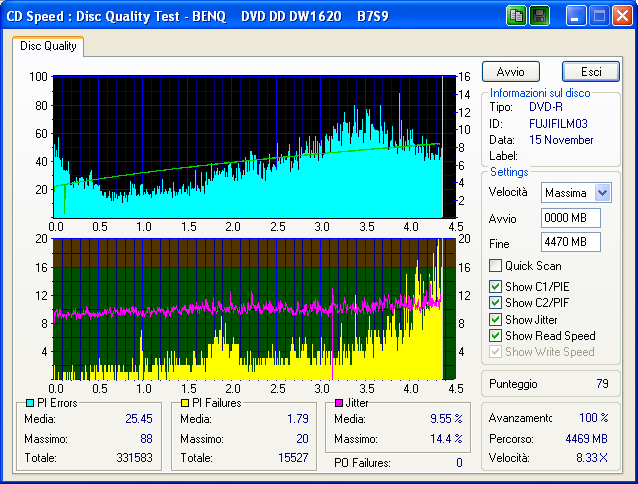This screenshot has width=638, height=484.
Task: Click the yellow PI Failures legend swatch
Action: [185, 403]
